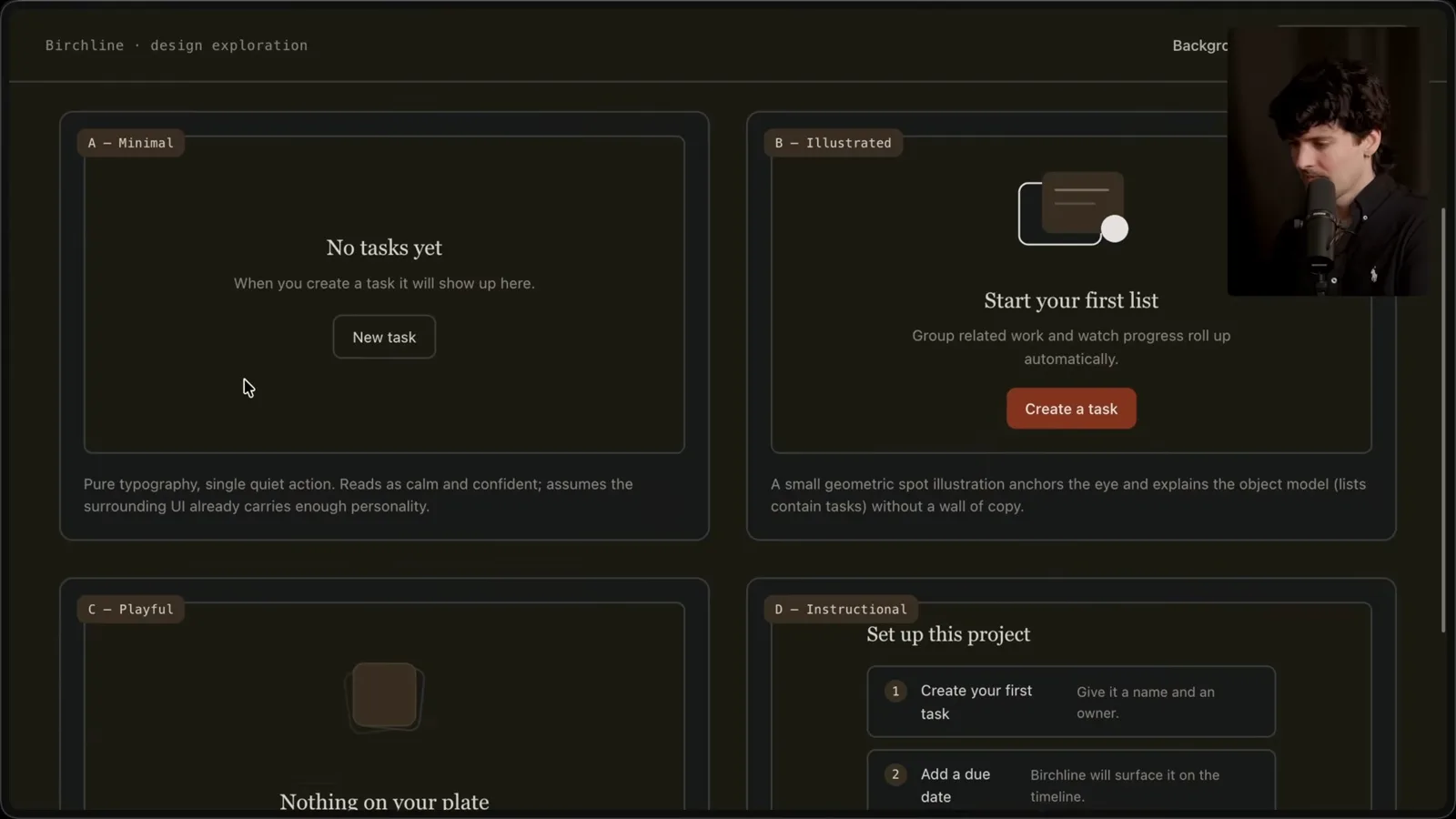This screenshot has width=1456, height=819.
Task: Click the "Start your first list" heading
Action: click(1071, 300)
